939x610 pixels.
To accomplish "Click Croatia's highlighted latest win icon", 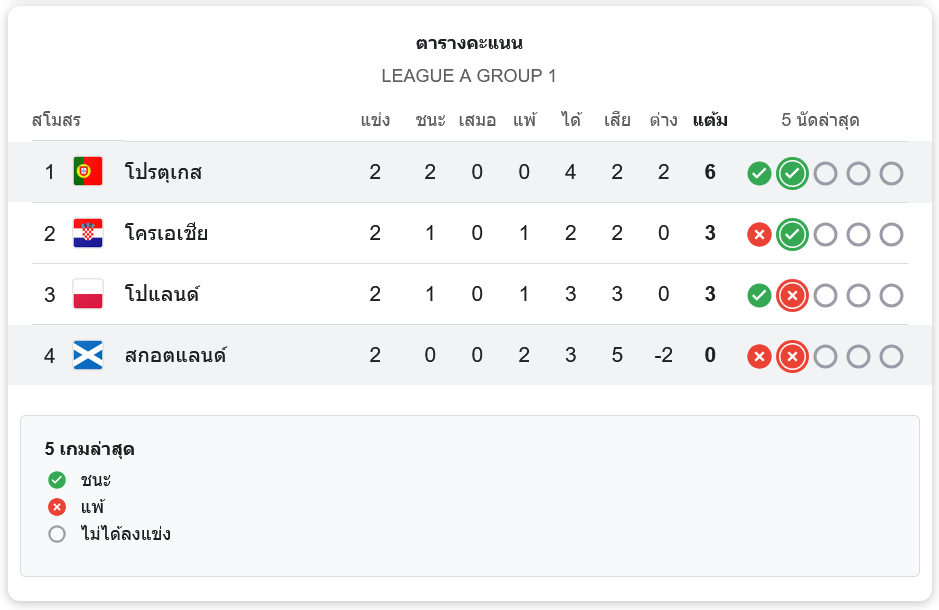I will coord(792,235).
